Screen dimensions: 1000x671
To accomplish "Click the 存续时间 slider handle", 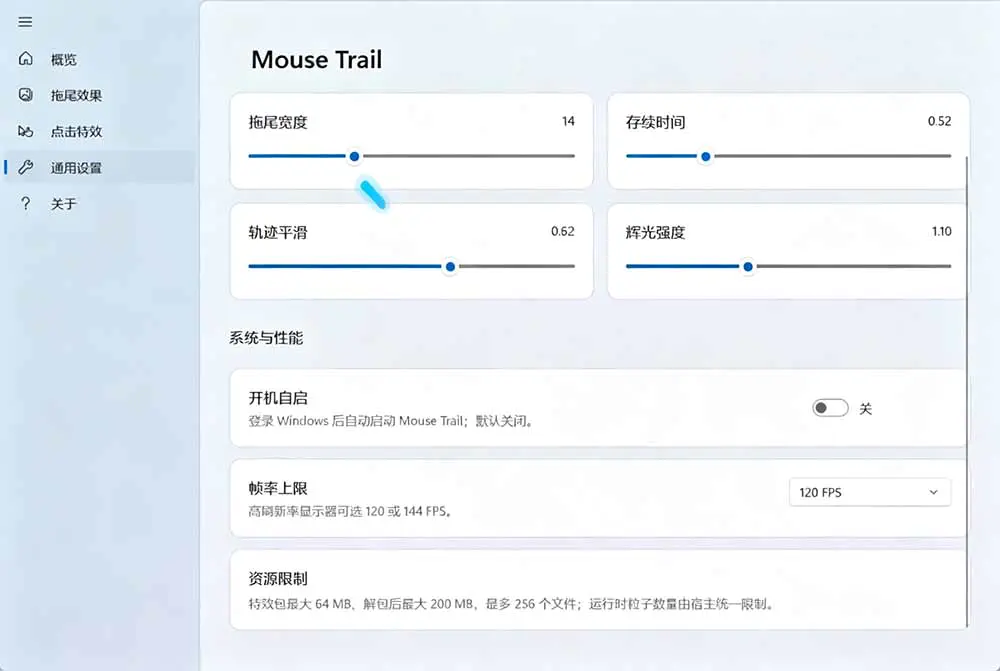I will 705,156.
